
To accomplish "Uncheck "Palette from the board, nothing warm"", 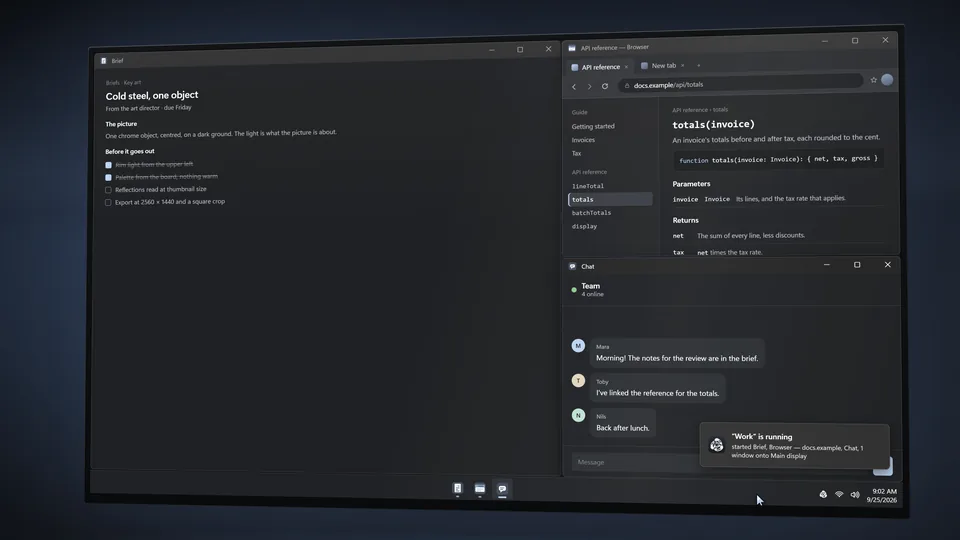I will [108, 178].
